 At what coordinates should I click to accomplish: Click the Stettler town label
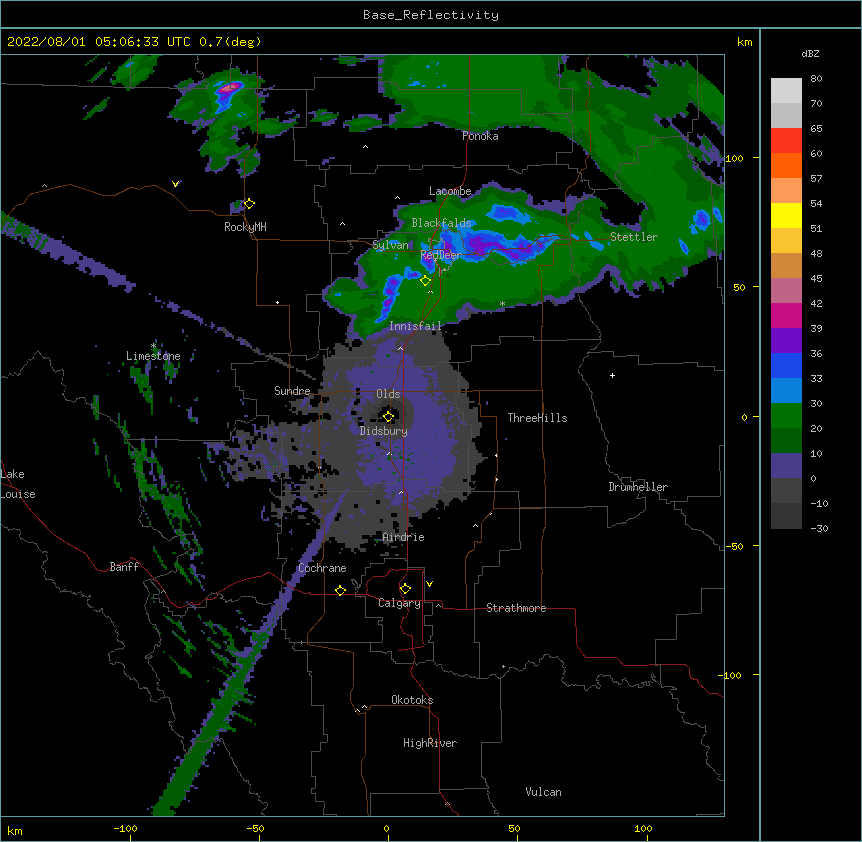click(x=634, y=237)
